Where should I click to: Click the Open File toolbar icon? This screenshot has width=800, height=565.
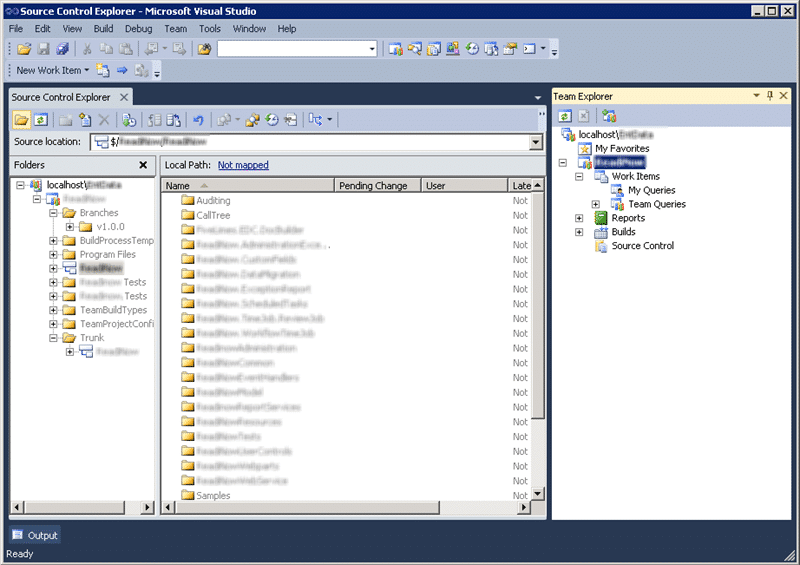tap(23, 49)
